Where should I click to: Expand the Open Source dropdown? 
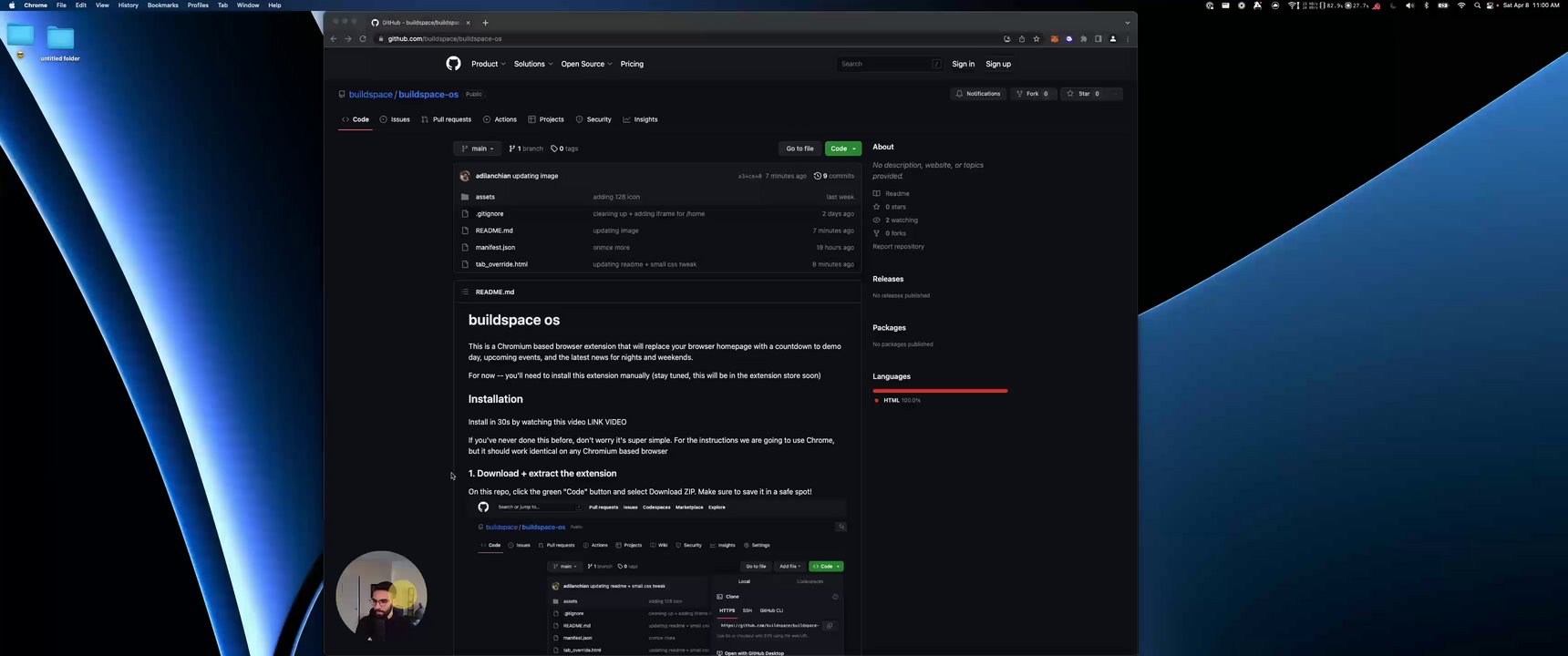[x=587, y=64]
